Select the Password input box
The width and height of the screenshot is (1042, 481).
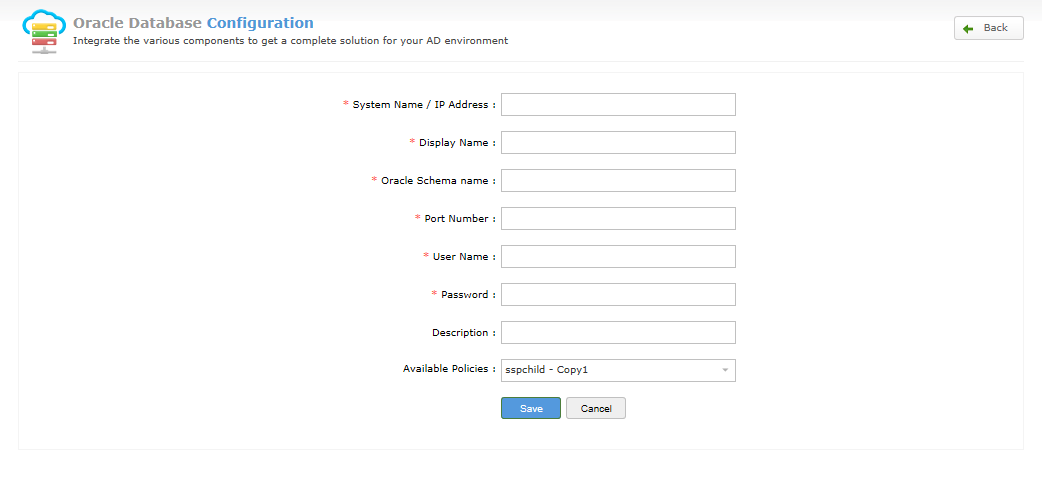(x=618, y=294)
